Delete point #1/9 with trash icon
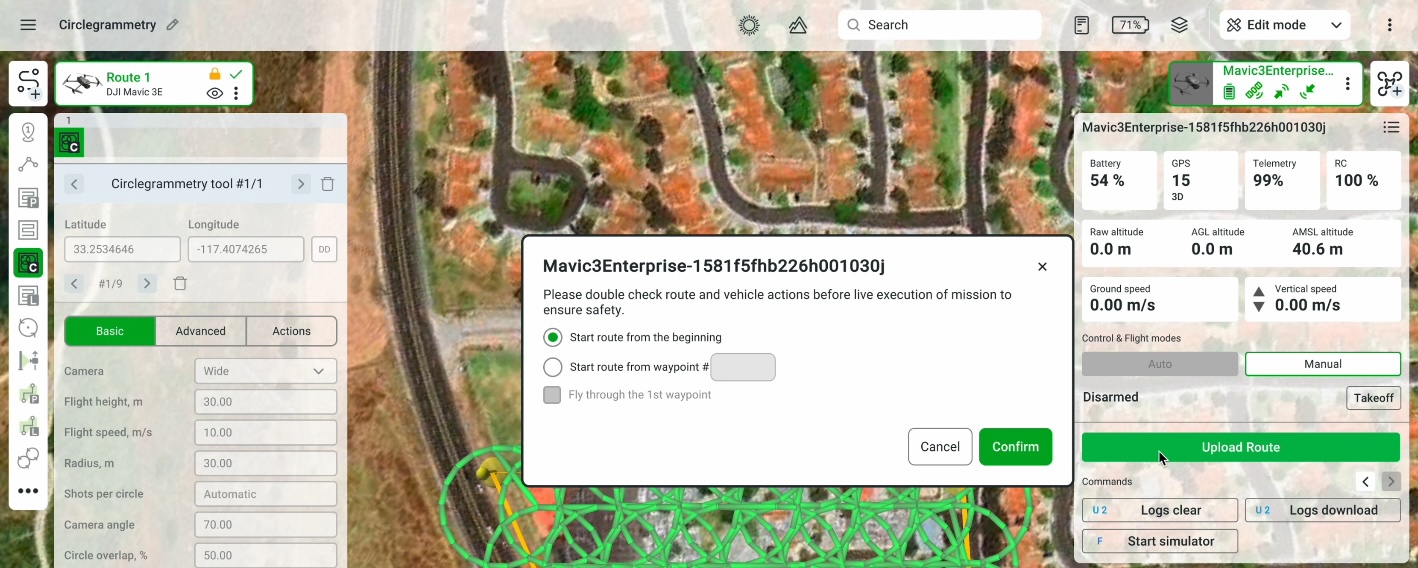This screenshot has width=1418, height=568. click(x=180, y=283)
